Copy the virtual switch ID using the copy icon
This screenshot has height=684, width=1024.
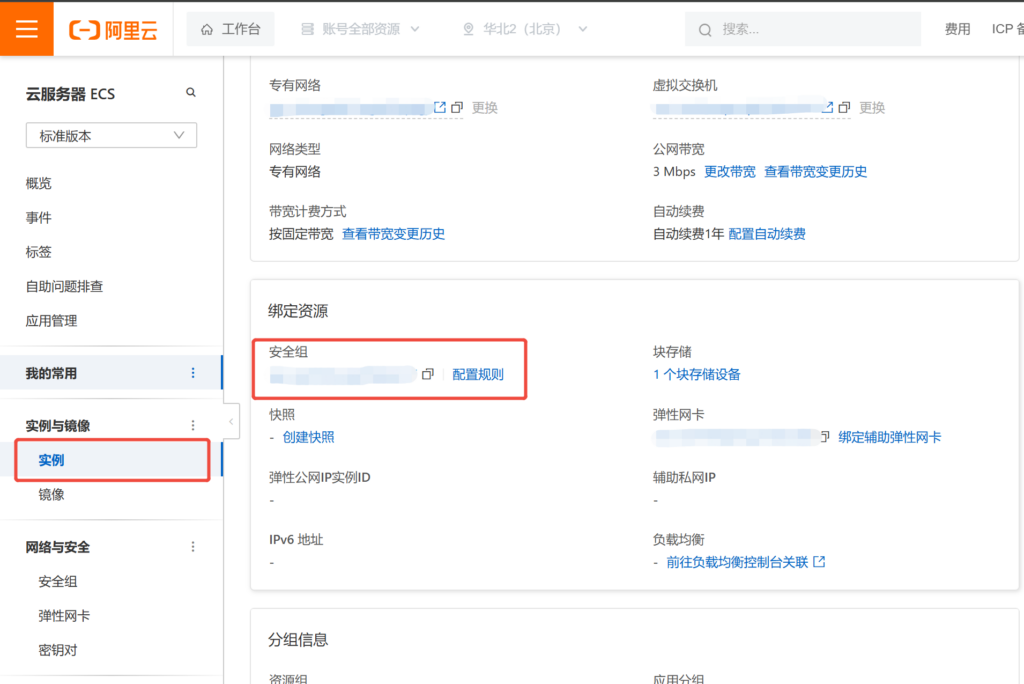[844, 107]
